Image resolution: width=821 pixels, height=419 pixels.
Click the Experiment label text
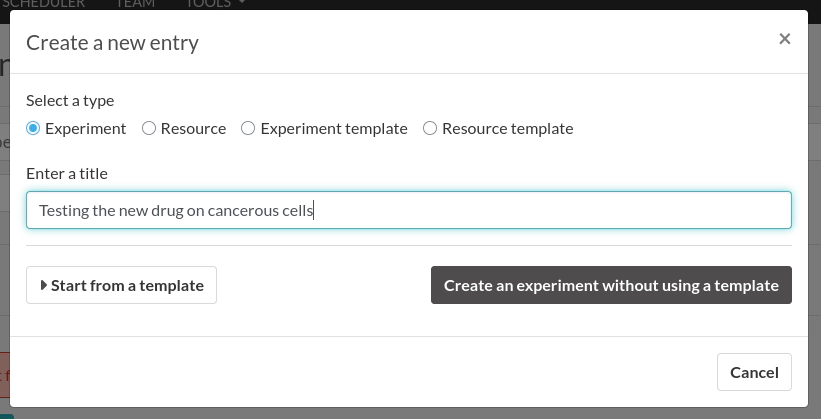pyautogui.click(x=85, y=128)
